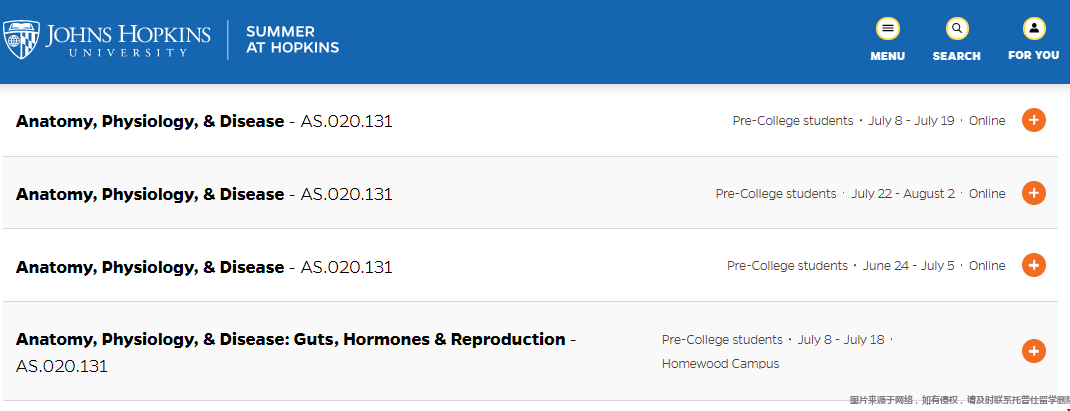Expand the July 8 - July 19 course
This screenshot has width=1070, height=411.
click(1033, 120)
